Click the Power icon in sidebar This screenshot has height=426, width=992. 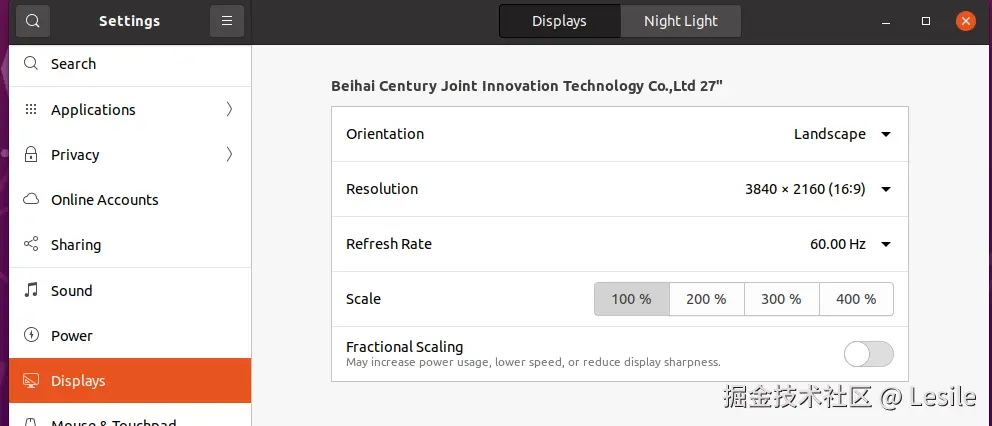[31, 336]
